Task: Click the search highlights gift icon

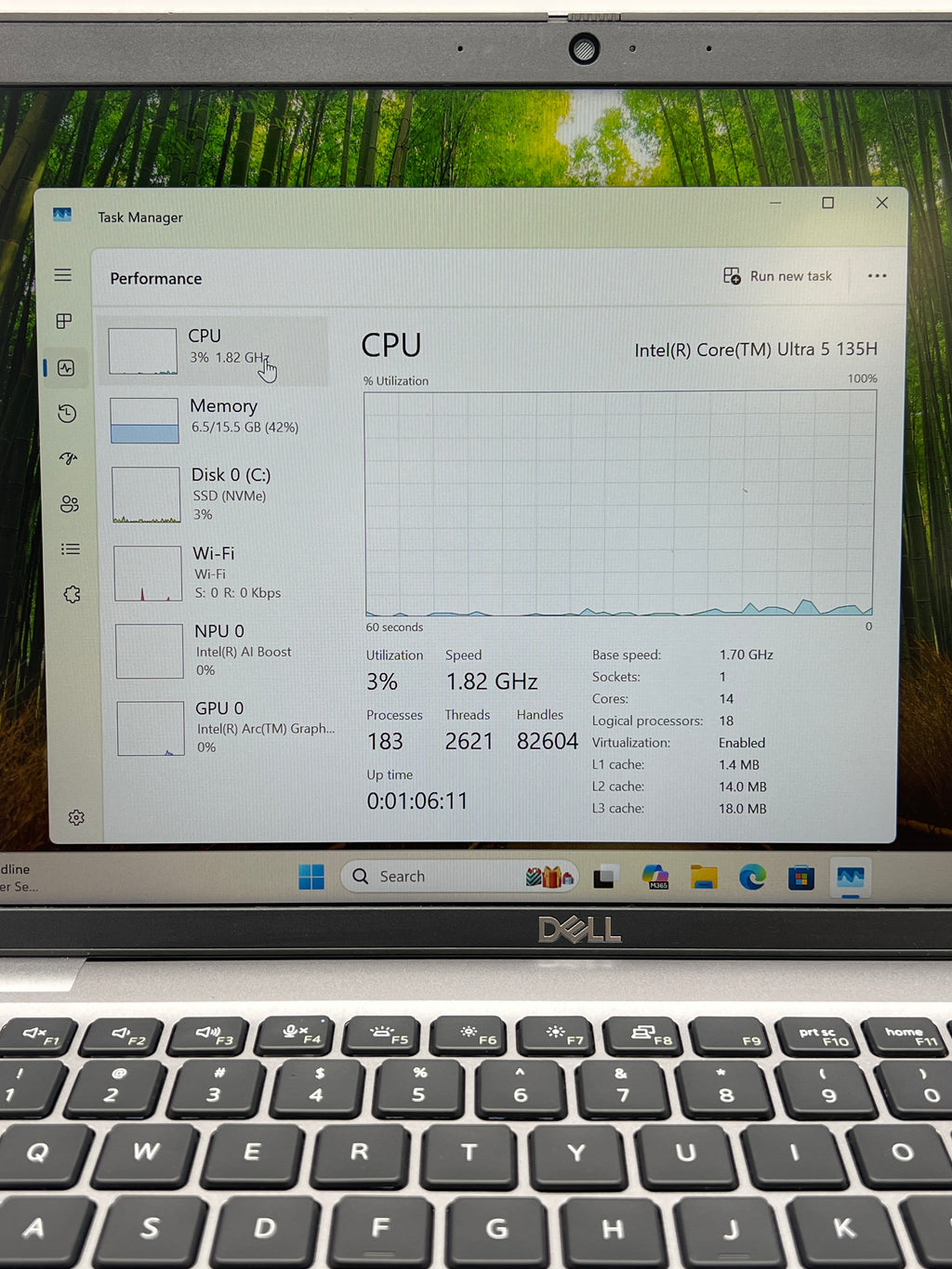Action: 549,877
